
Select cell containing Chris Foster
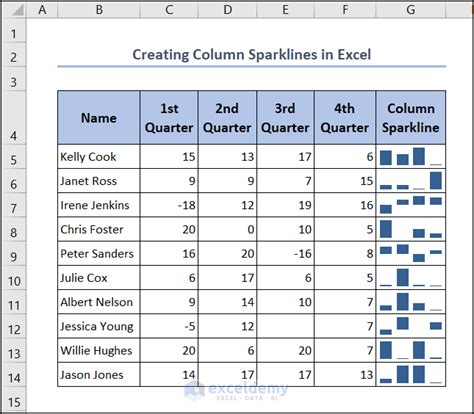click(99, 229)
